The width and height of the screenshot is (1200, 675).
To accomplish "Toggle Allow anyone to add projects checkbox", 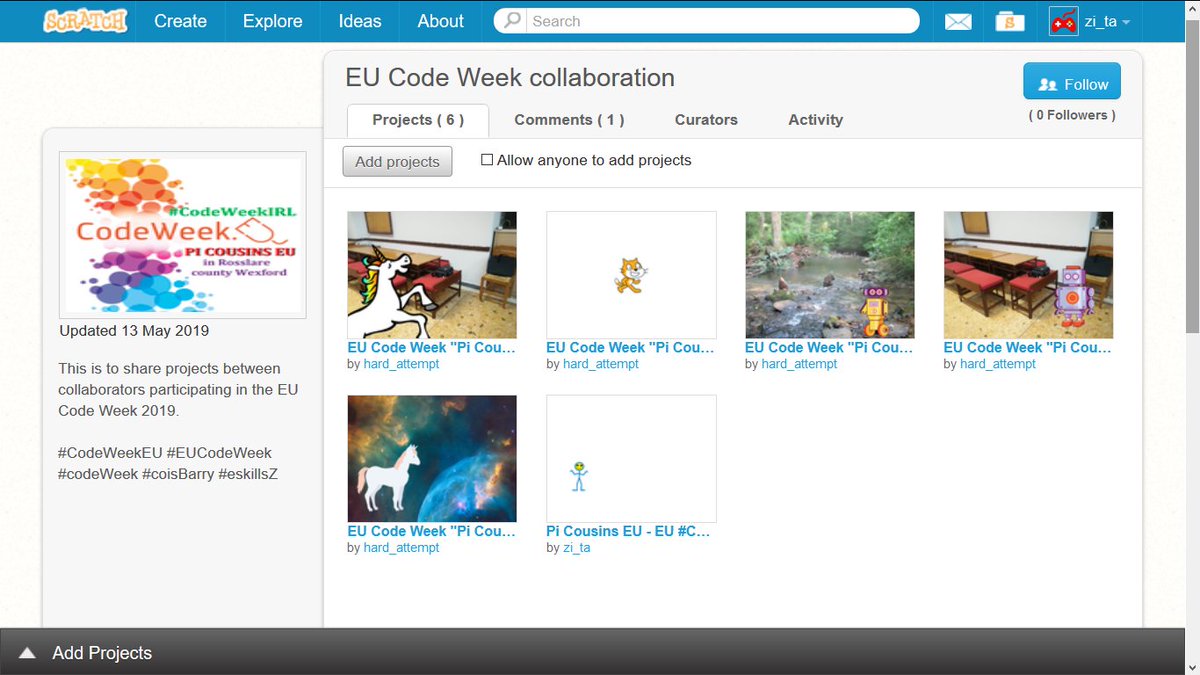I will [x=487, y=160].
